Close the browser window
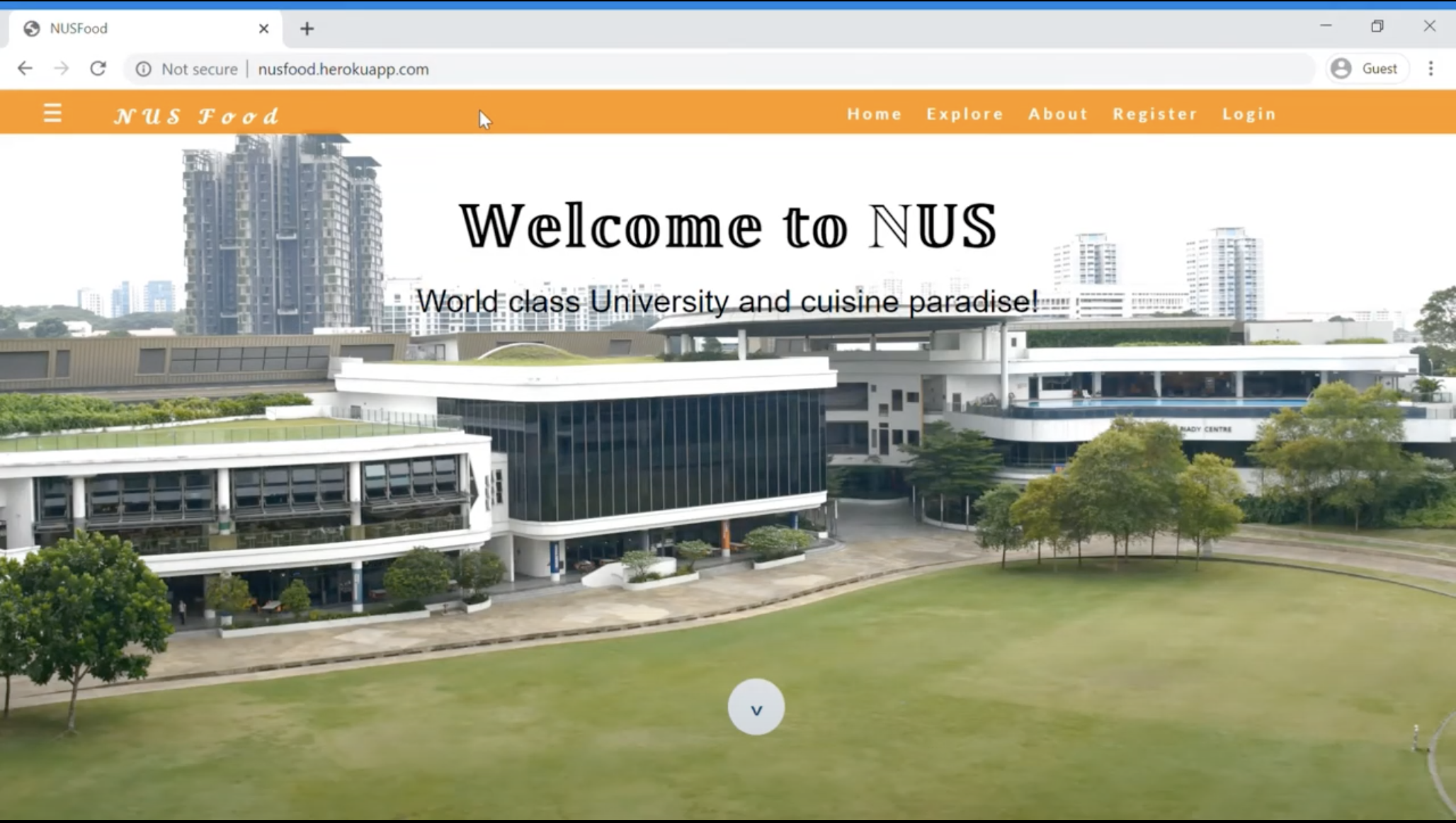 [x=1430, y=26]
